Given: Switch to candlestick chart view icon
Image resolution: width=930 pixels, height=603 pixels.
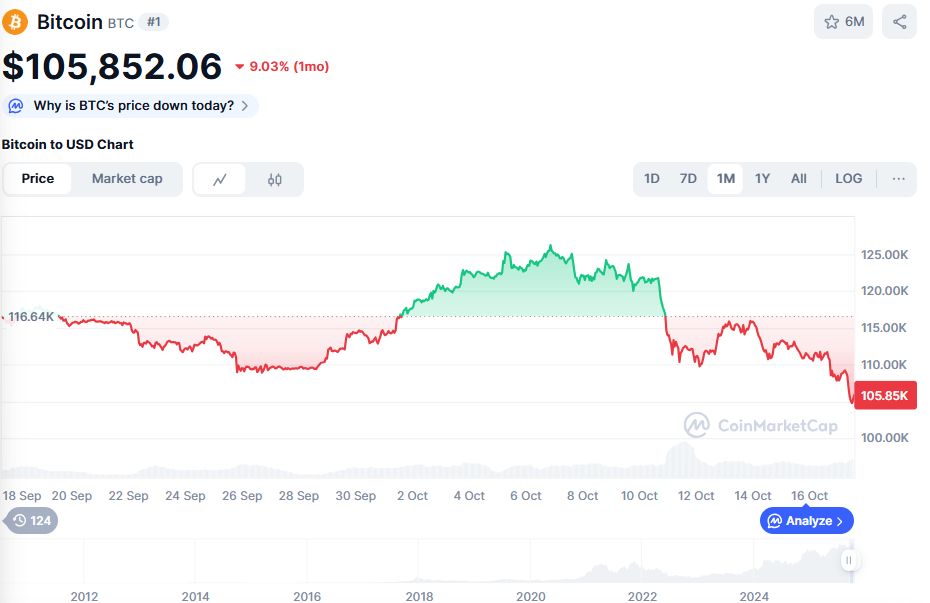Looking at the screenshot, I should (274, 179).
